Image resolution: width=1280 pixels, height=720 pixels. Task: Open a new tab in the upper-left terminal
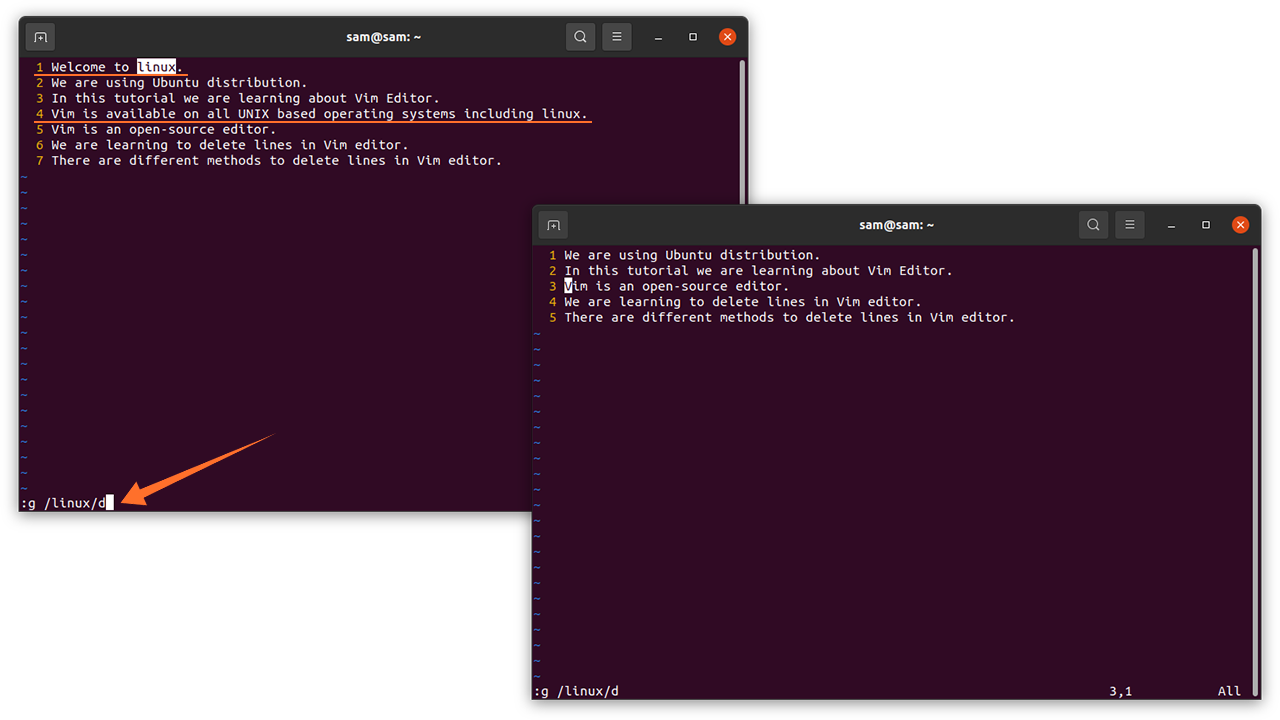tap(40, 37)
